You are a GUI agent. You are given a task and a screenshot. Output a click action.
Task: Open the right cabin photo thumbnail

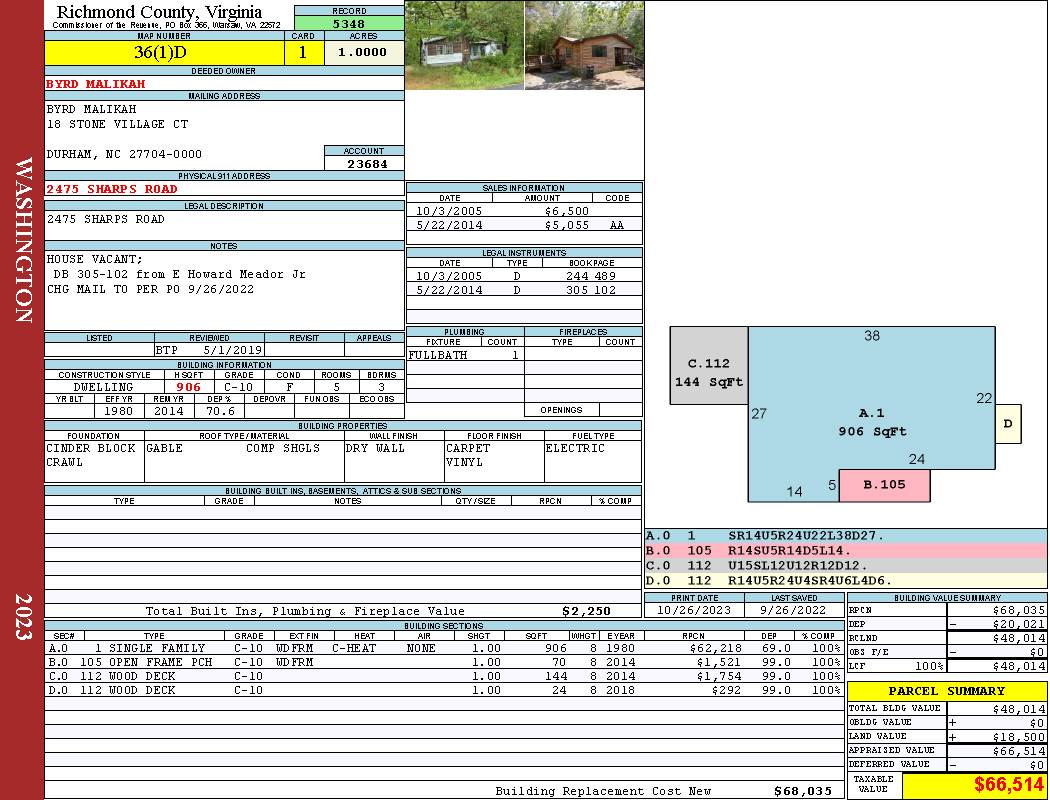coord(583,45)
